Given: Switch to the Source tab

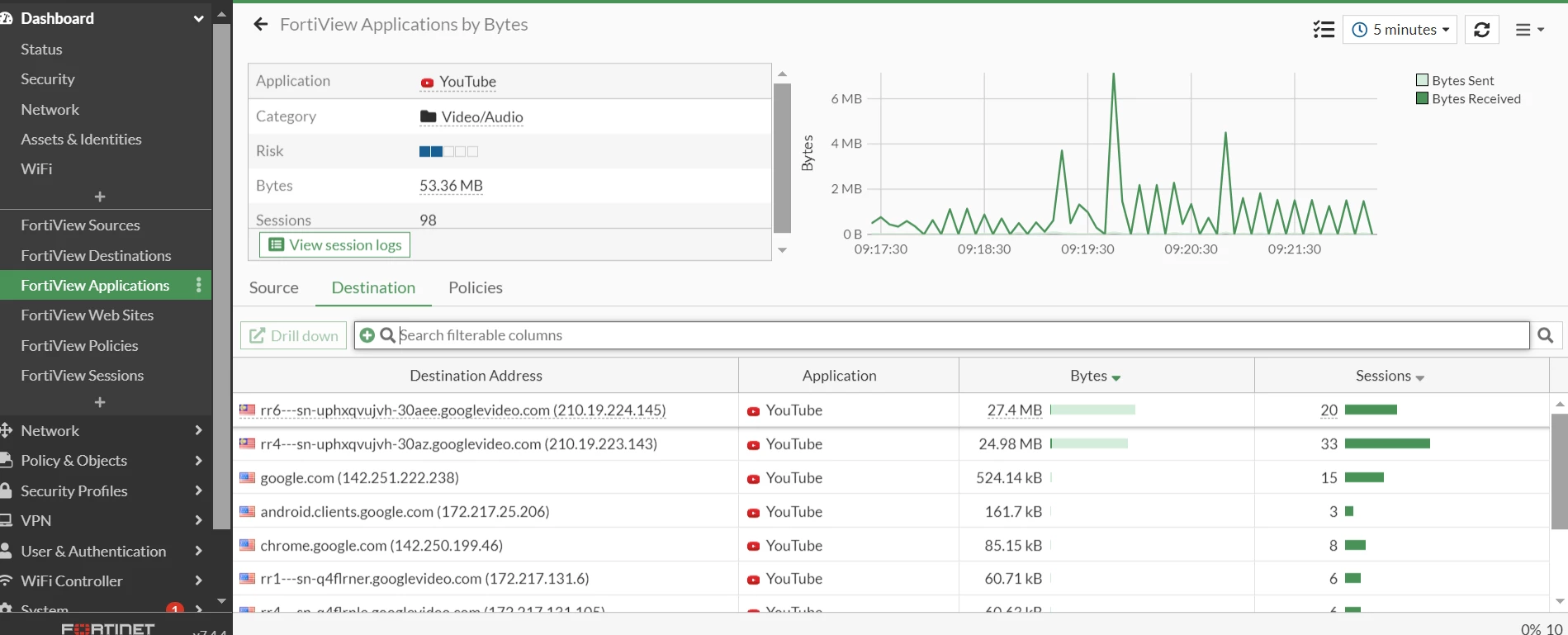Looking at the screenshot, I should click(274, 287).
